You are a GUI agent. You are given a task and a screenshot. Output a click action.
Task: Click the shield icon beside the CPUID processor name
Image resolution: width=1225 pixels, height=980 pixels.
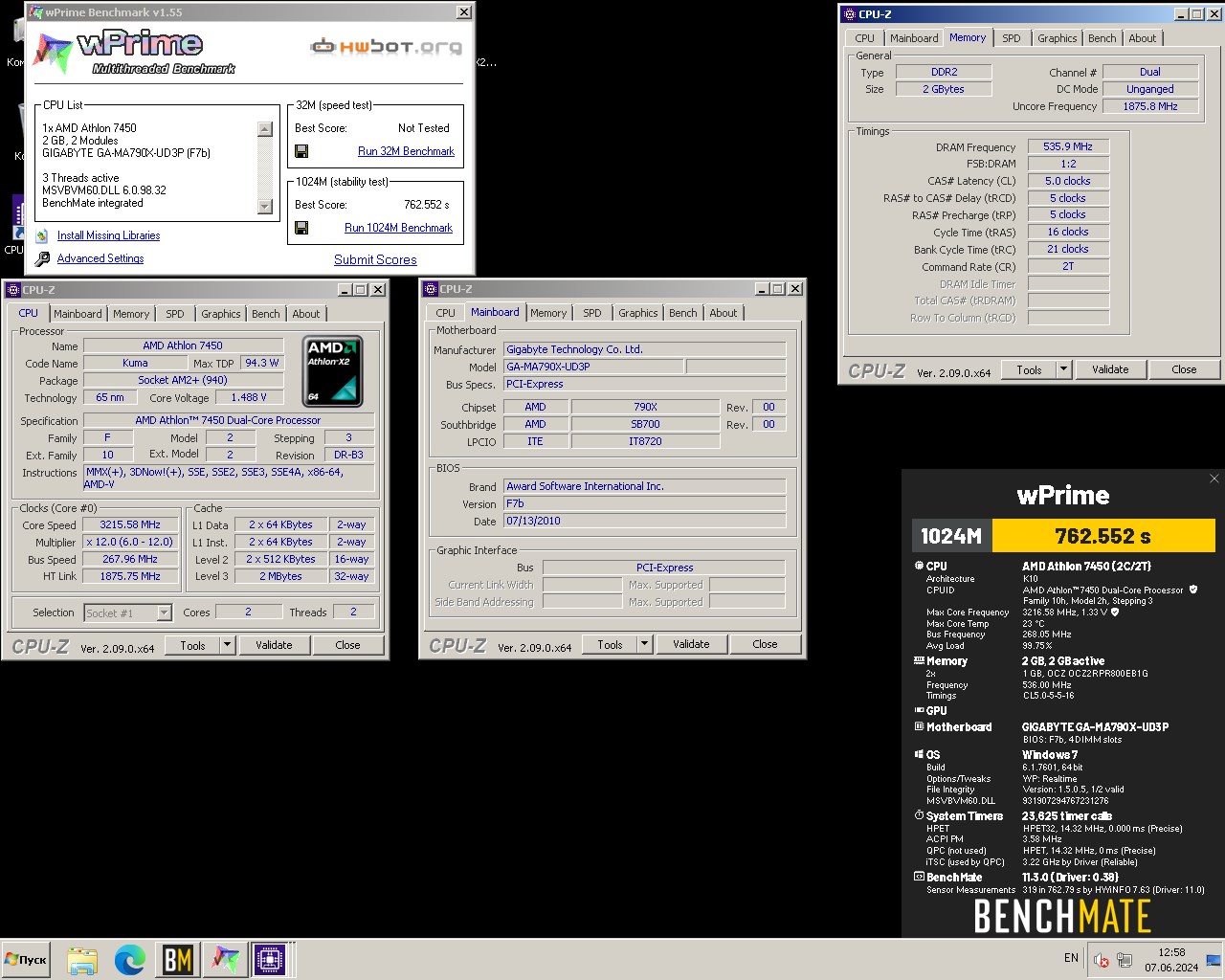click(x=1192, y=590)
